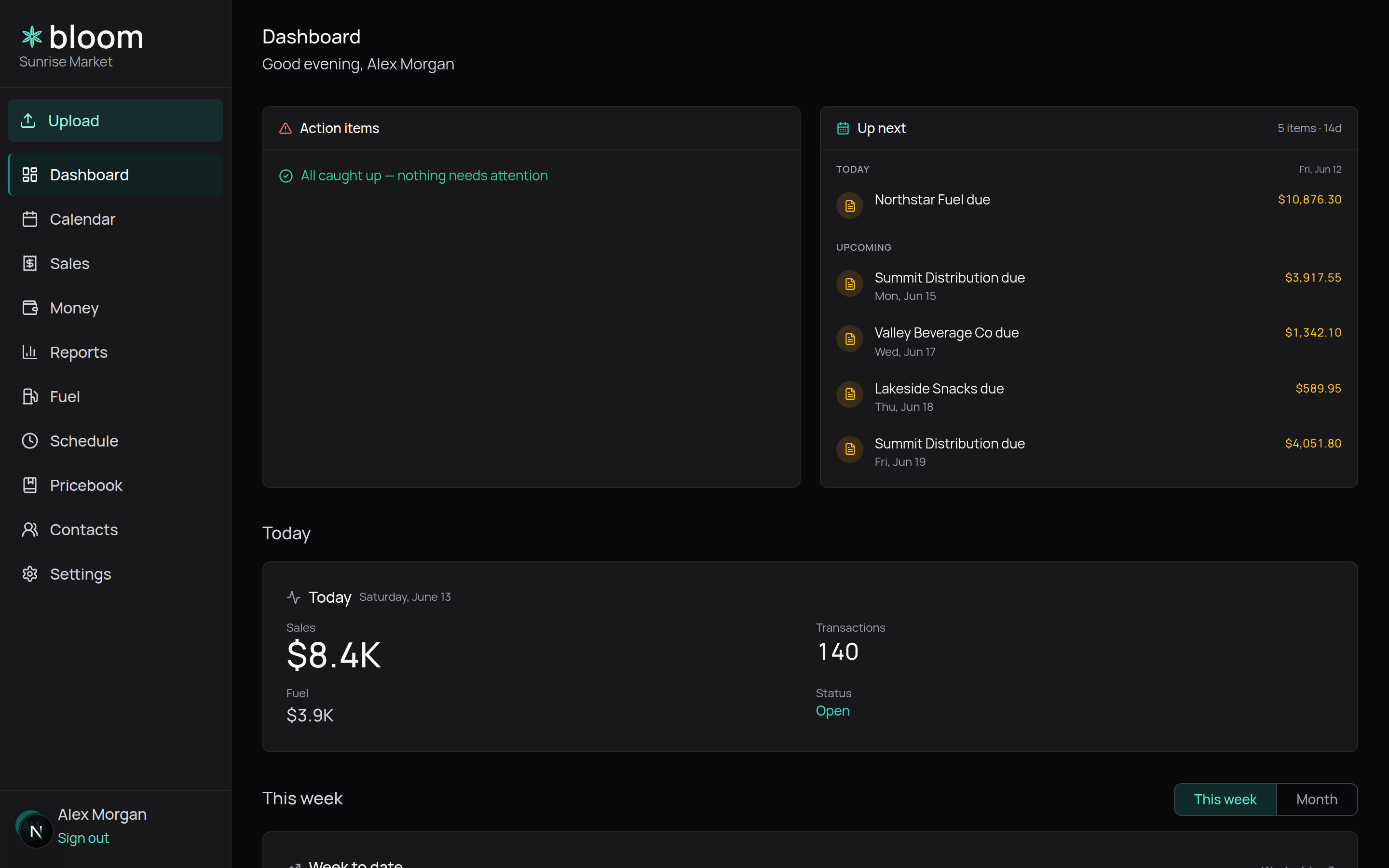
Task: Click the Action items warning triangle icon
Action: click(285, 128)
